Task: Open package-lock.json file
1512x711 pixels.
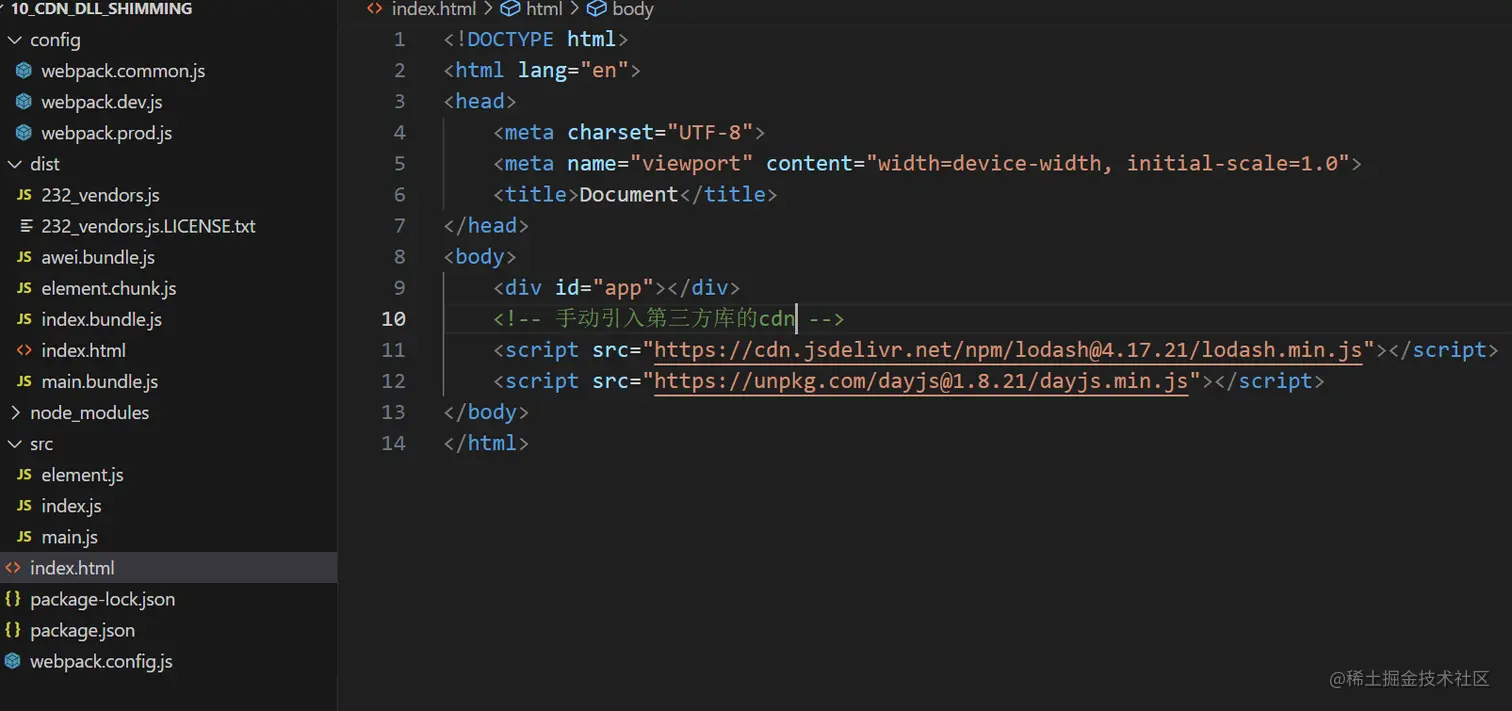Action: [x=102, y=599]
